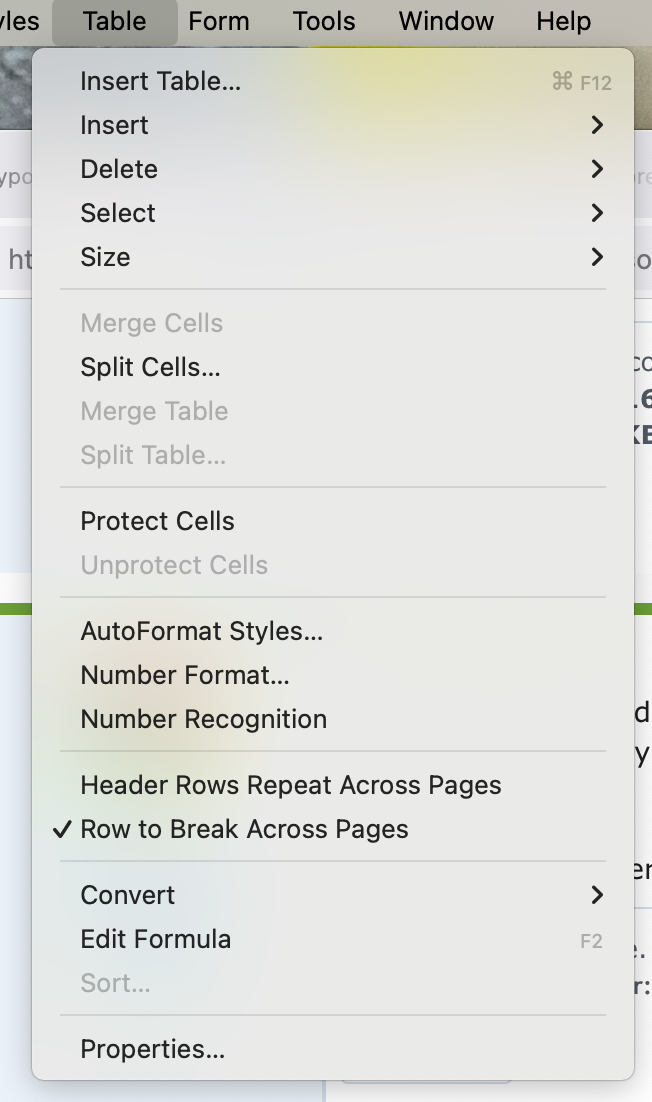Open table Properties dialog
Image resolution: width=652 pixels, height=1102 pixels.
click(x=152, y=1049)
